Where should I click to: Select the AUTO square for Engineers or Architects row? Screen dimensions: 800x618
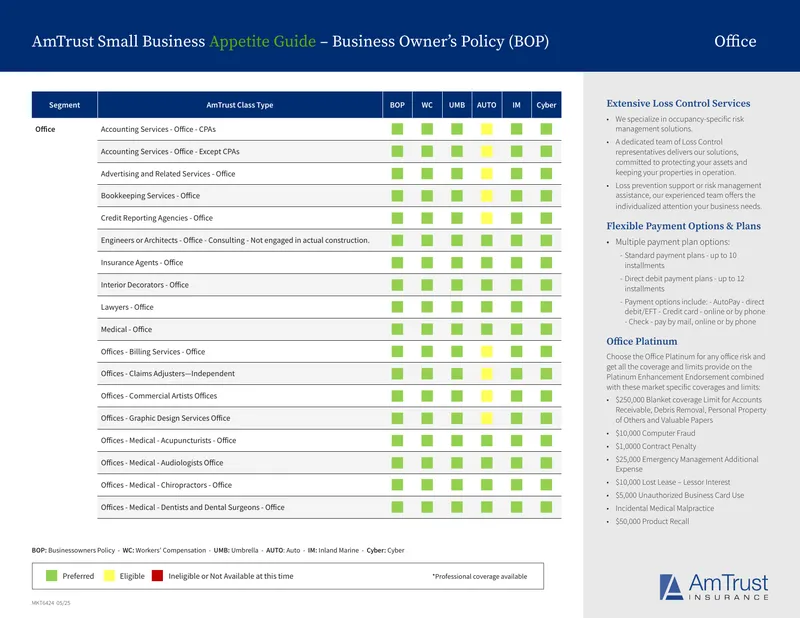coord(487,240)
